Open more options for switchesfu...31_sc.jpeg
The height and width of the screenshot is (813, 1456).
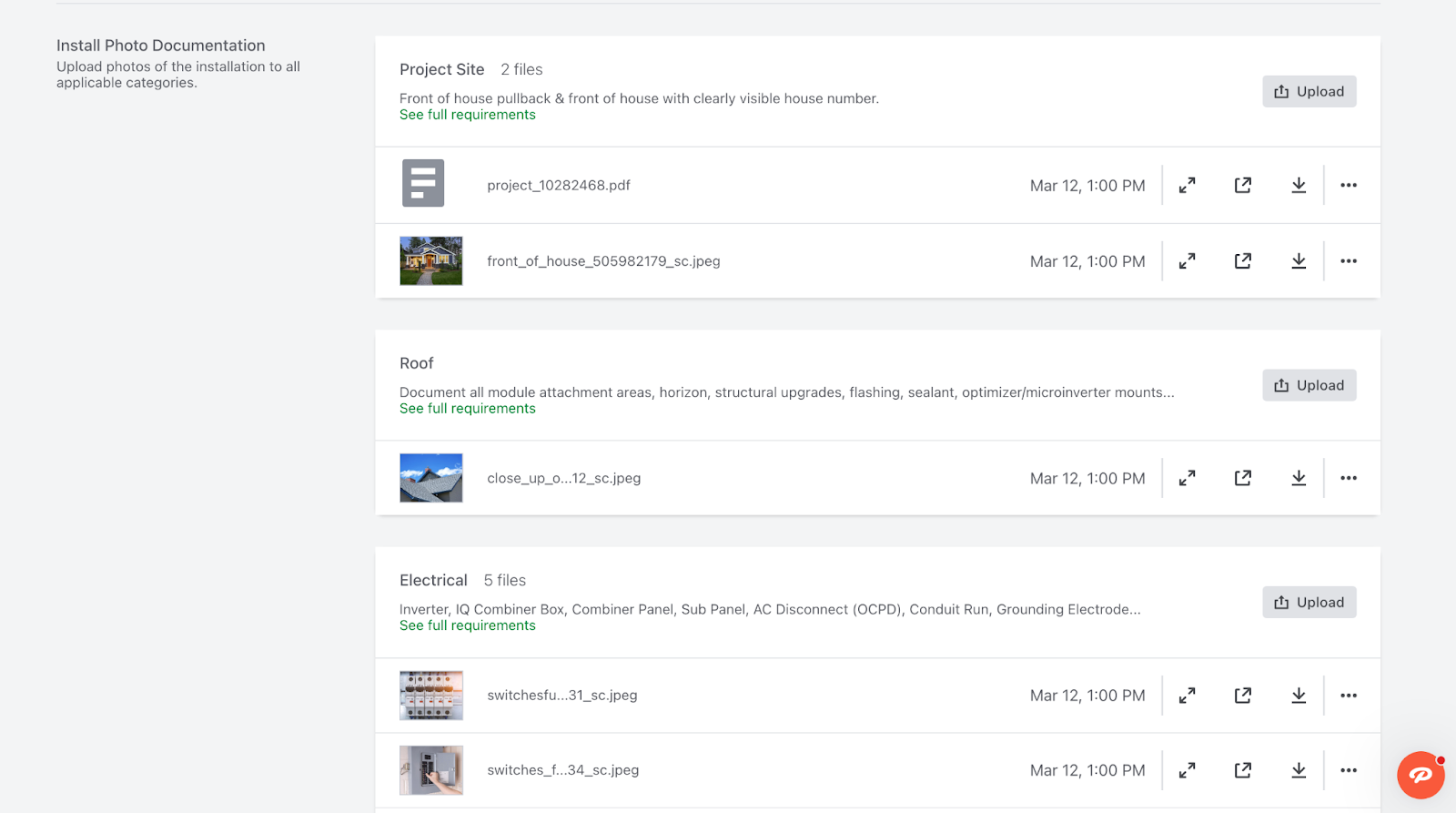[x=1348, y=696]
